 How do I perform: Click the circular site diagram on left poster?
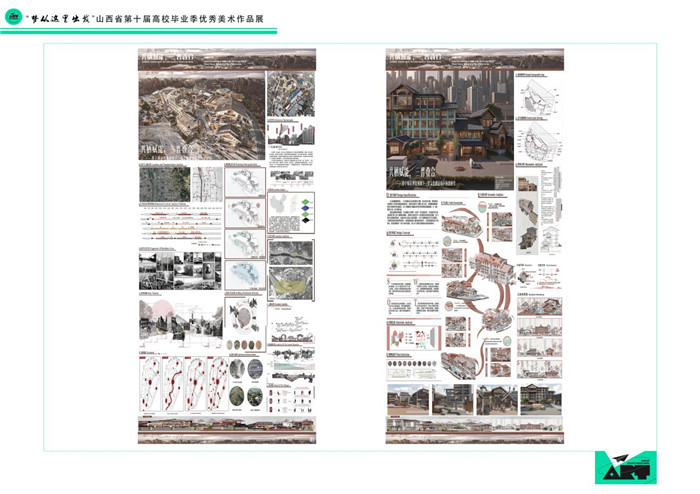coord(246,319)
